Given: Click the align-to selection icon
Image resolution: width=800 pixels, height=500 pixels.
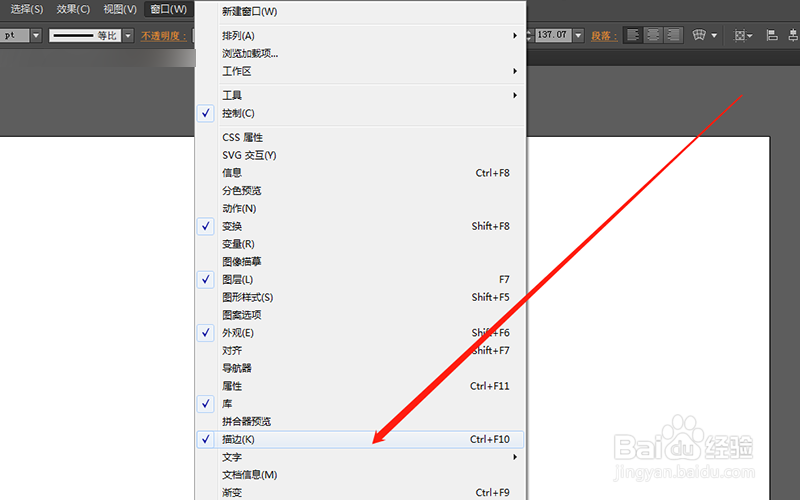Looking at the screenshot, I should 742,35.
